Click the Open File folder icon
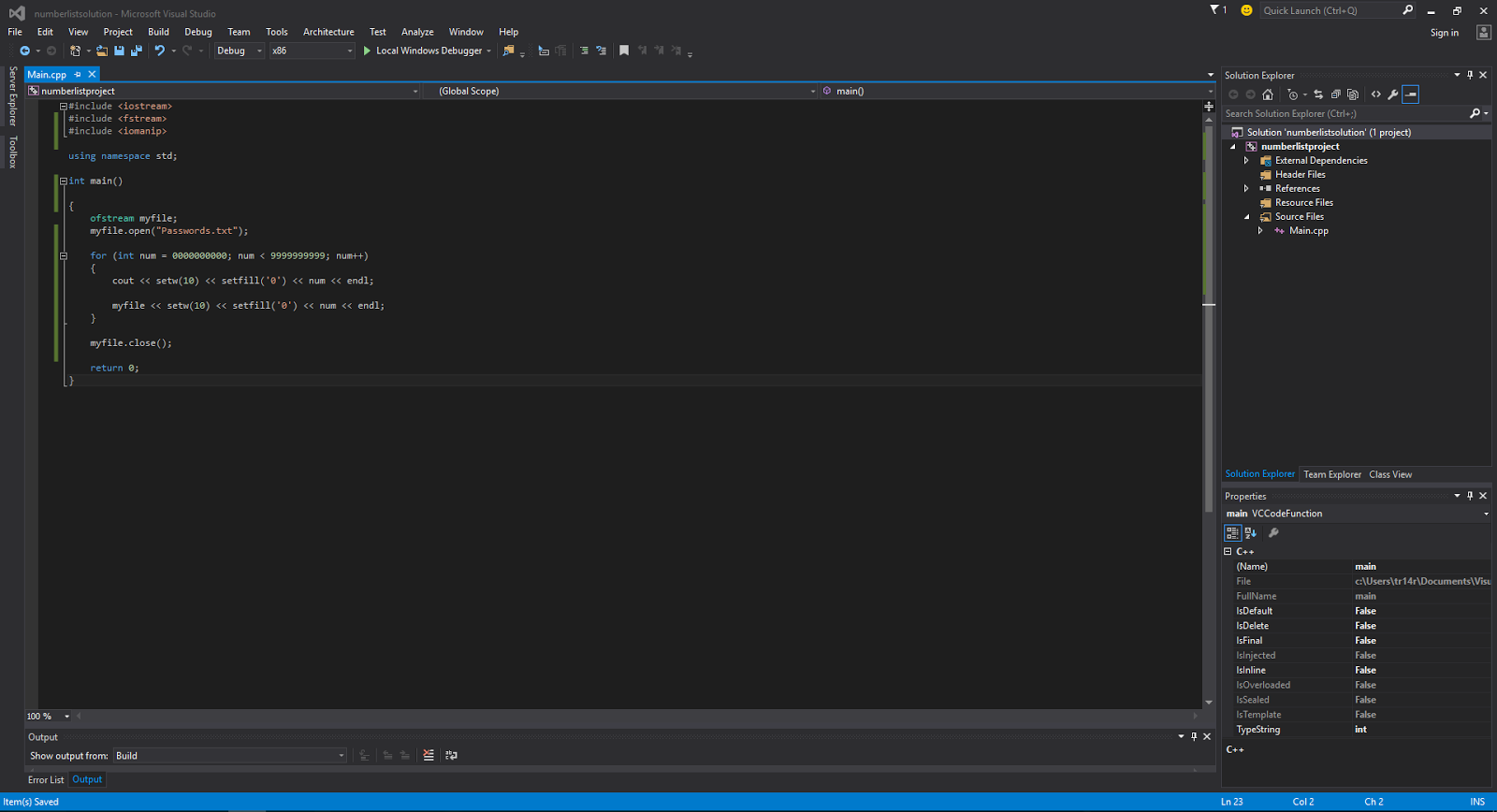Viewport: 1497px width, 812px height. point(102,51)
